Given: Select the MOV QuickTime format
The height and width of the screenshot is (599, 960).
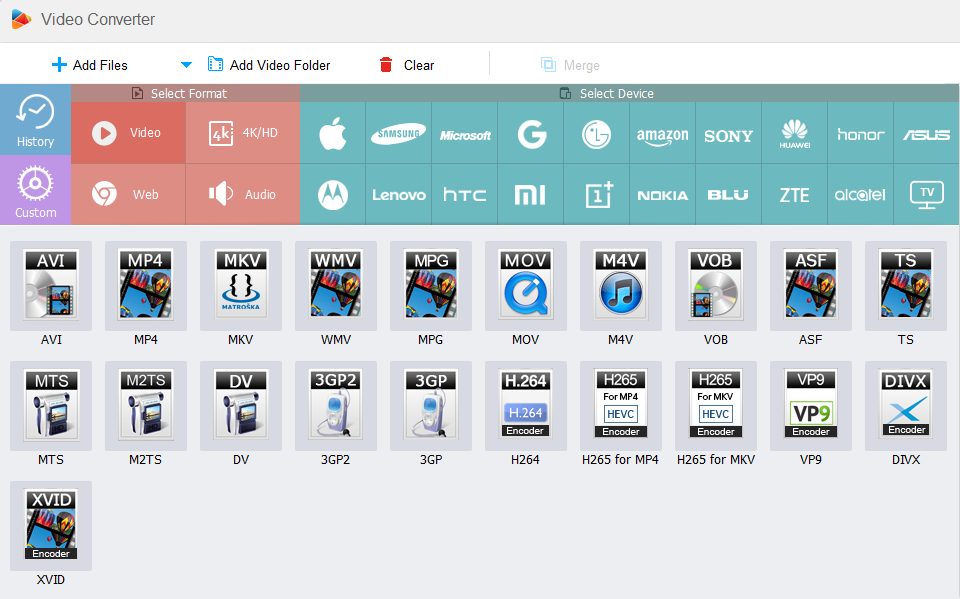Looking at the screenshot, I should click(526, 286).
